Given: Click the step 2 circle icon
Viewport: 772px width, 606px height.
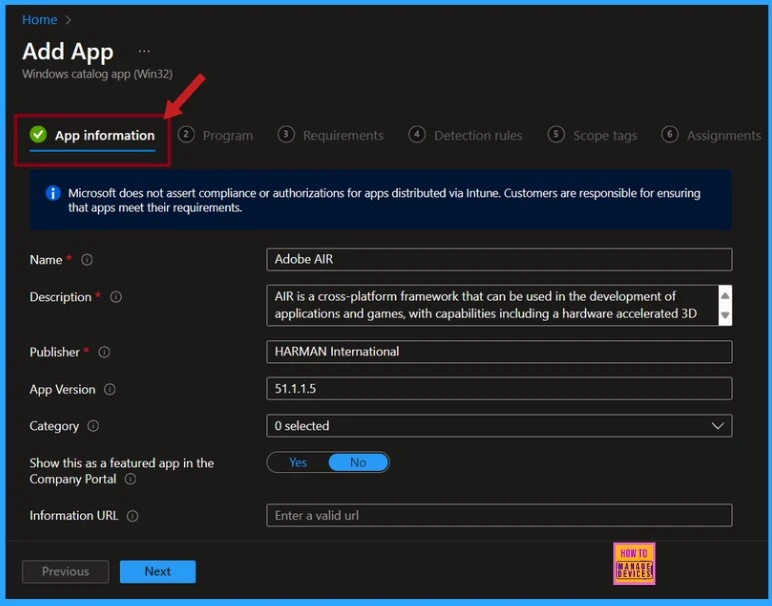Looking at the screenshot, I should (186, 134).
